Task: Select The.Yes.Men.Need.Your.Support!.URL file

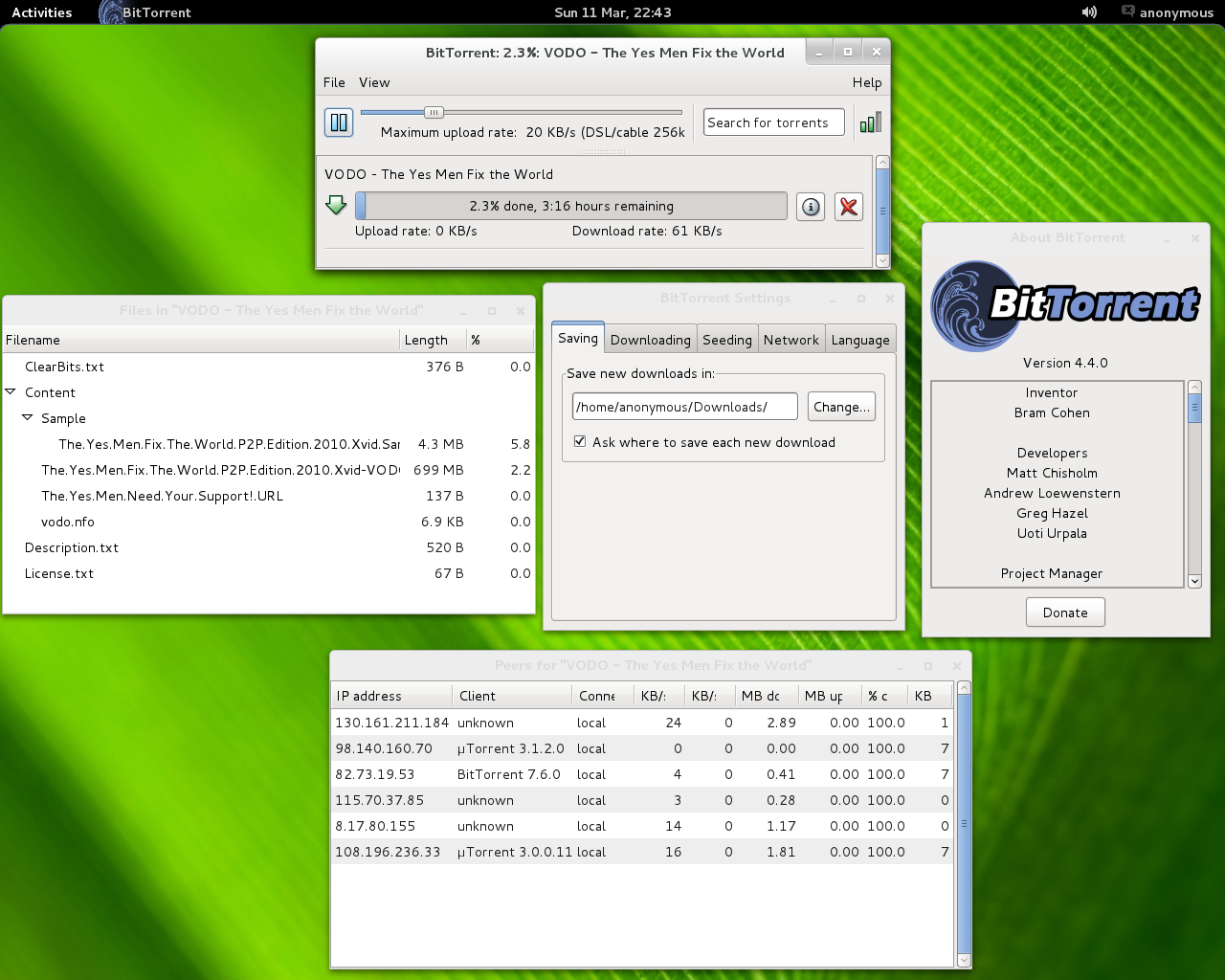Action: tap(268, 496)
